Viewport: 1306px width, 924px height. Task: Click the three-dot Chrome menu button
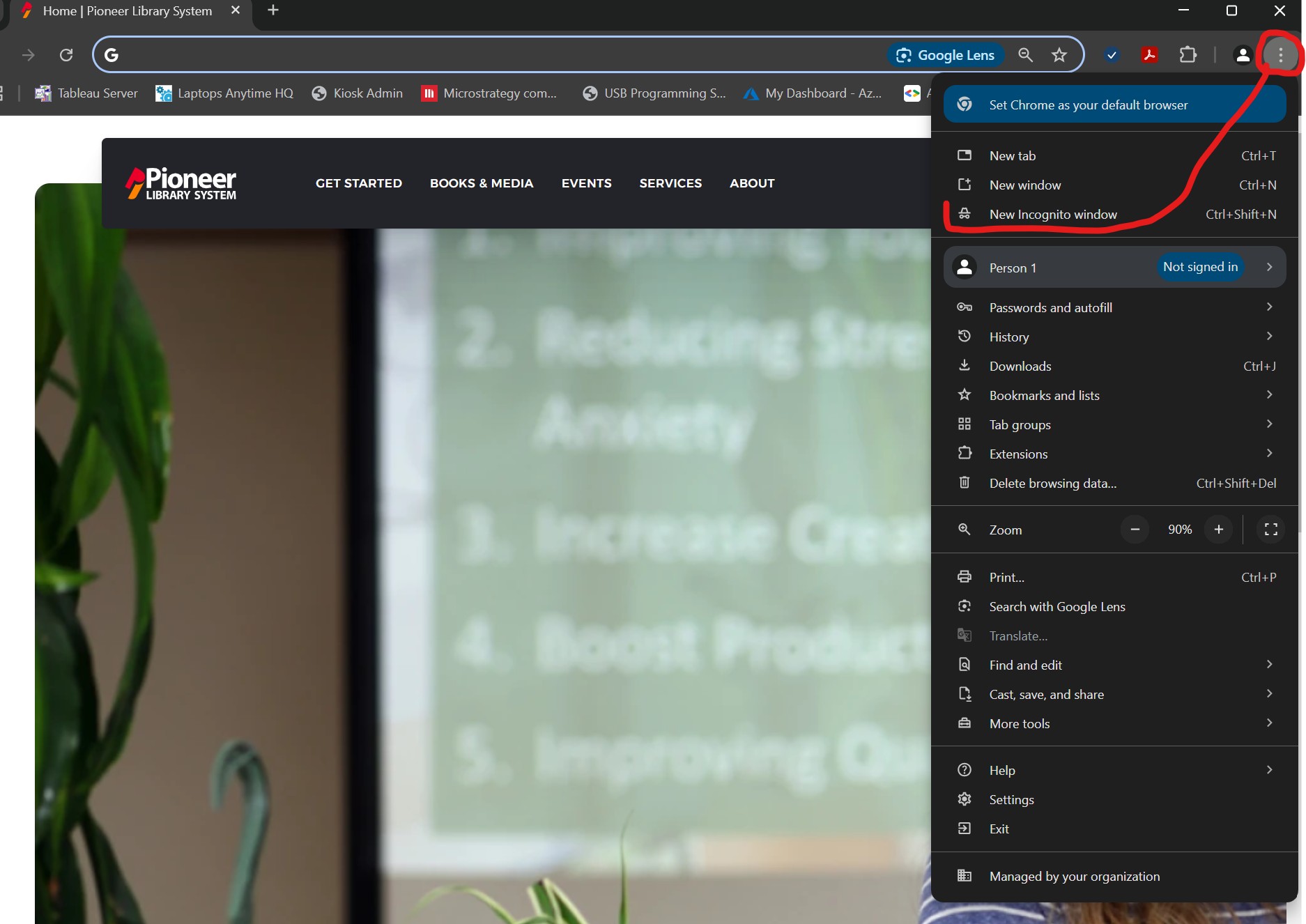click(1280, 55)
